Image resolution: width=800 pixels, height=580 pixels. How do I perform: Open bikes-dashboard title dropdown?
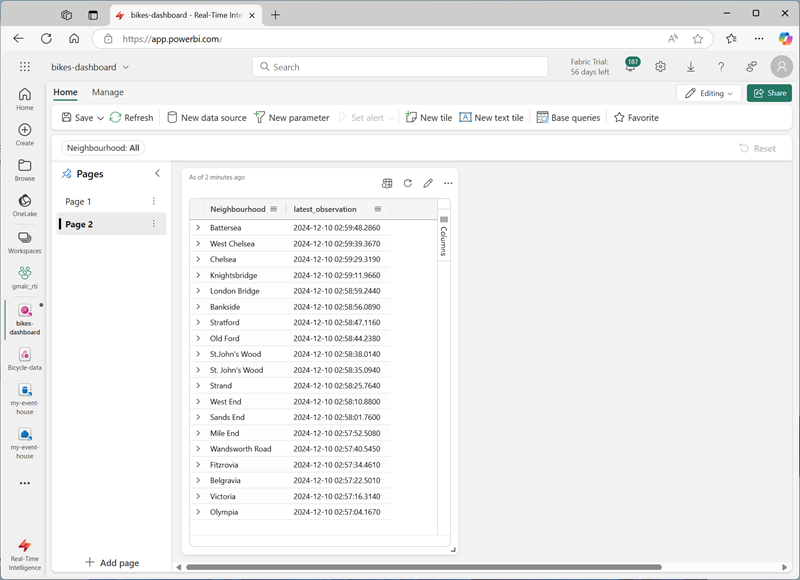point(126,67)
